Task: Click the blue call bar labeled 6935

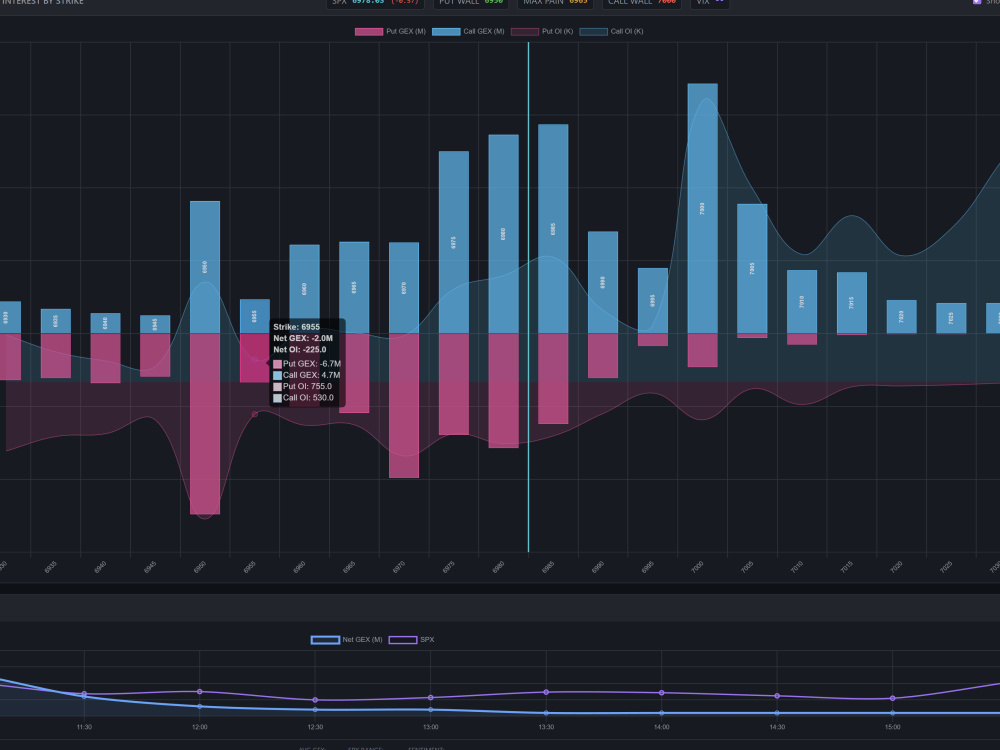Action: tap(55, 321)
